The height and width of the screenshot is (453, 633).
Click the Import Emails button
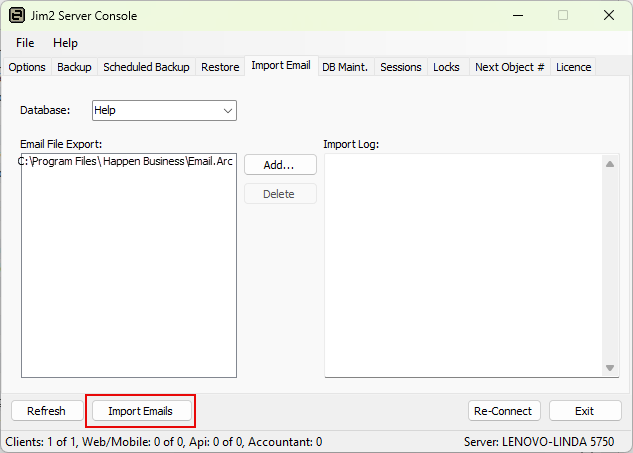141,411
